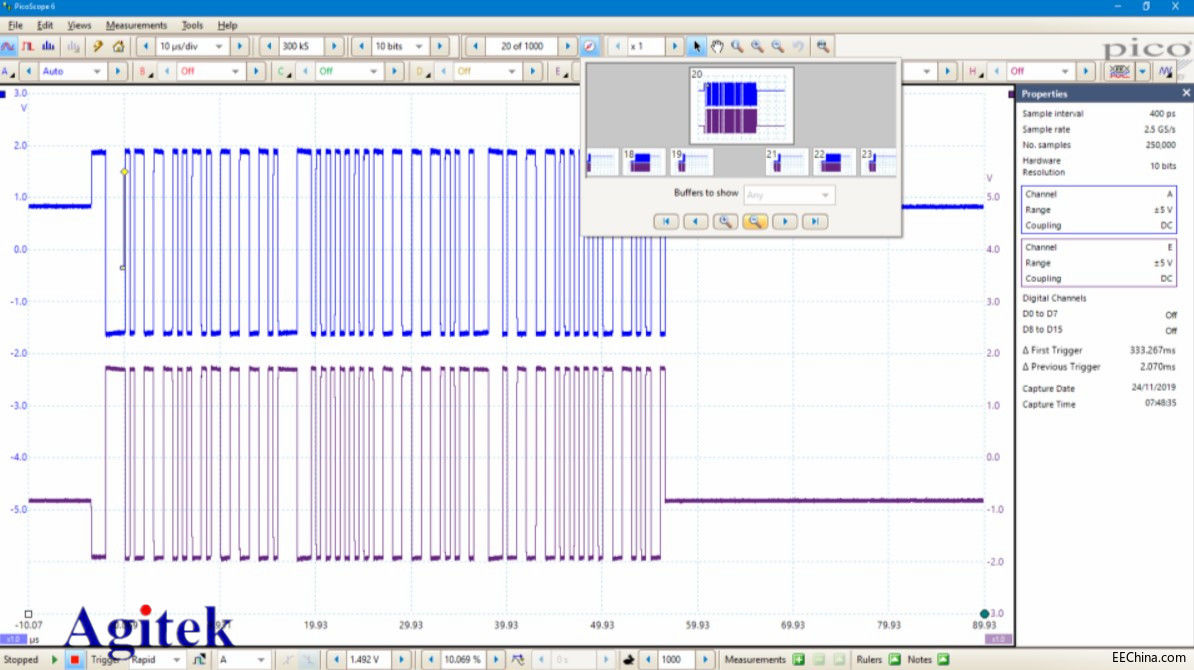Open the Views menu
Image resolution: width=1194 pixels, height=670 pixels.
click(79, 25)
